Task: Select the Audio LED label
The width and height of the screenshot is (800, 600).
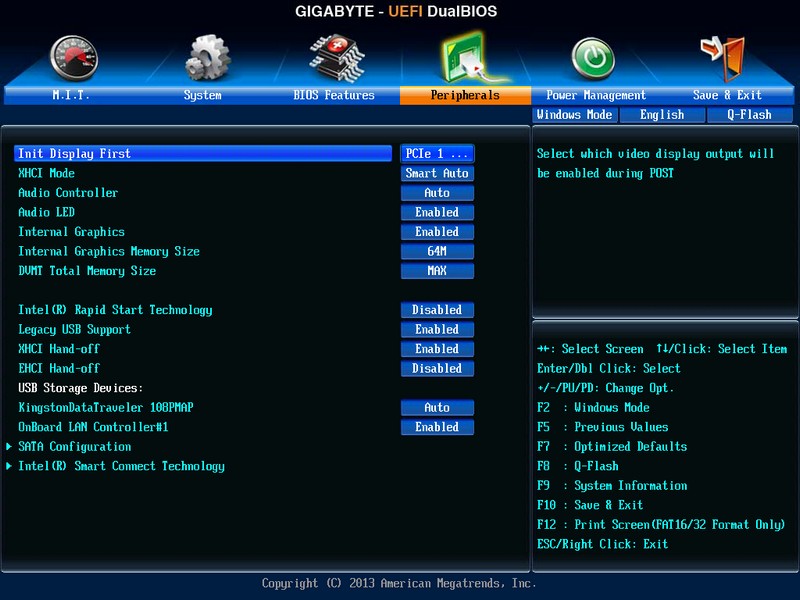Action: [x=46, y=212]
